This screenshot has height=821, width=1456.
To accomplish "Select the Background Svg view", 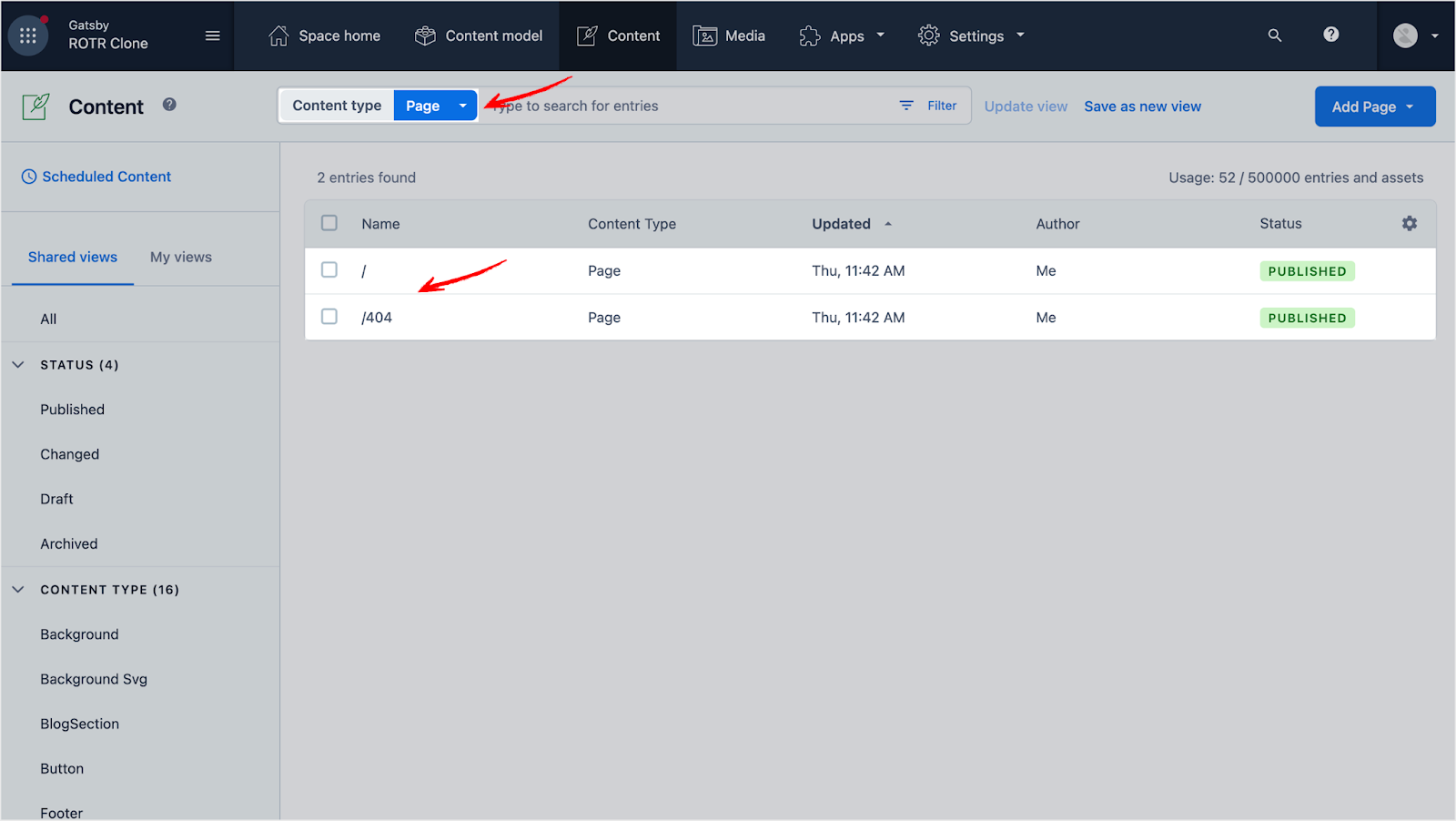I will [94, 679].
